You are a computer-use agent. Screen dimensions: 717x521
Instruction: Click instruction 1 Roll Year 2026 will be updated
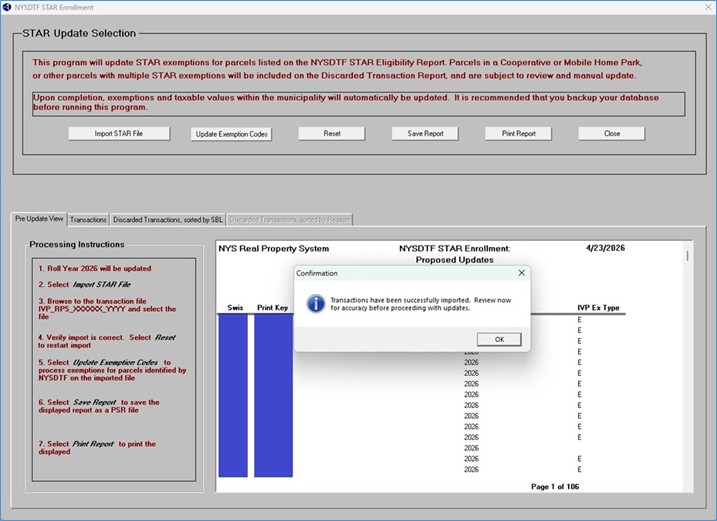[95, 269]
